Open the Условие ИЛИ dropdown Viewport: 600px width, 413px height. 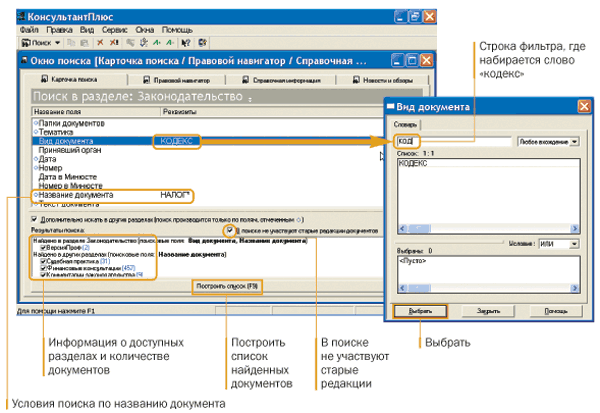coord(574,244)
